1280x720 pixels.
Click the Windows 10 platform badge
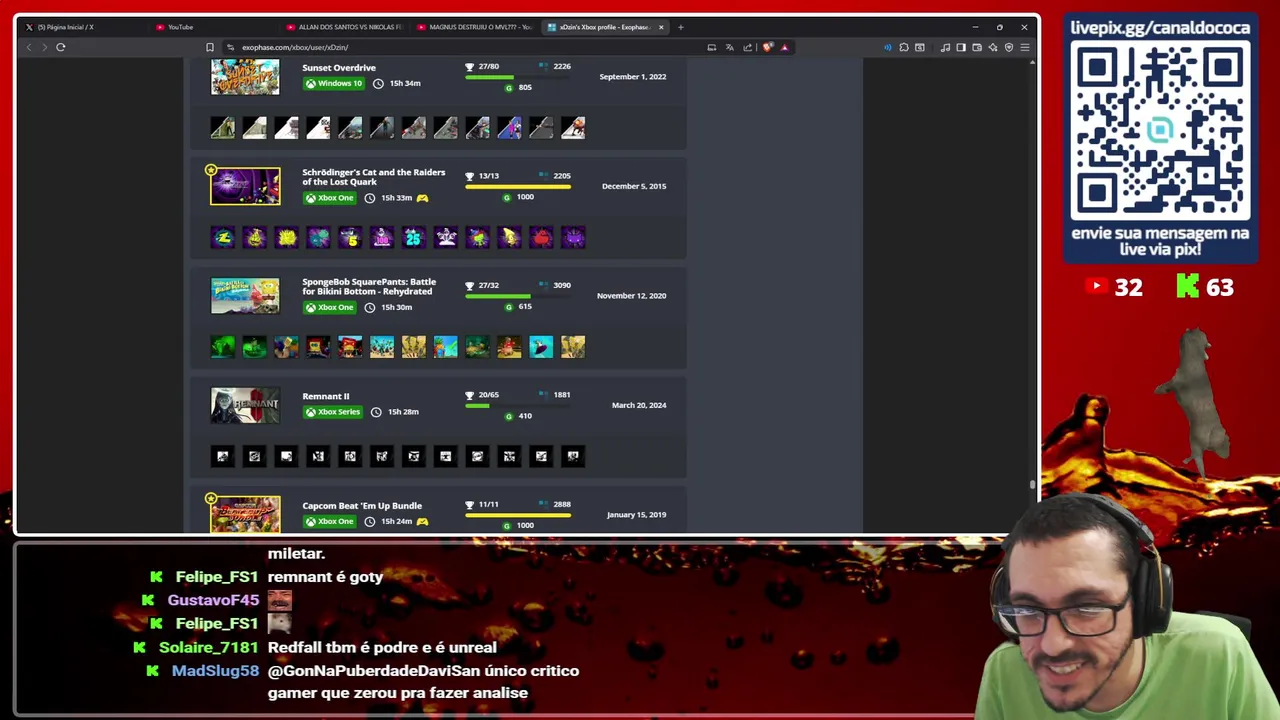pyautogui.click(x=334, y=83)
